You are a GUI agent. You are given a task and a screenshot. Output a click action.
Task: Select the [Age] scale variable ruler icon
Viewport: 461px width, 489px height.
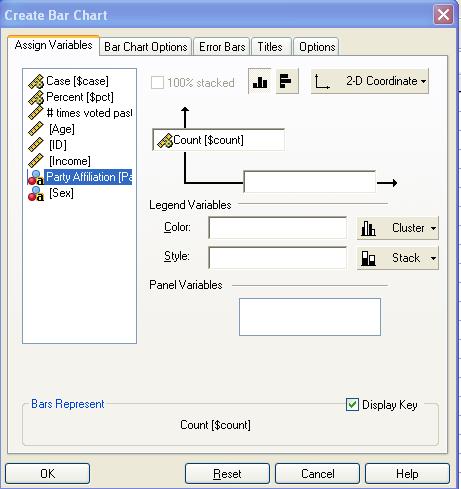tap(36, 129)
